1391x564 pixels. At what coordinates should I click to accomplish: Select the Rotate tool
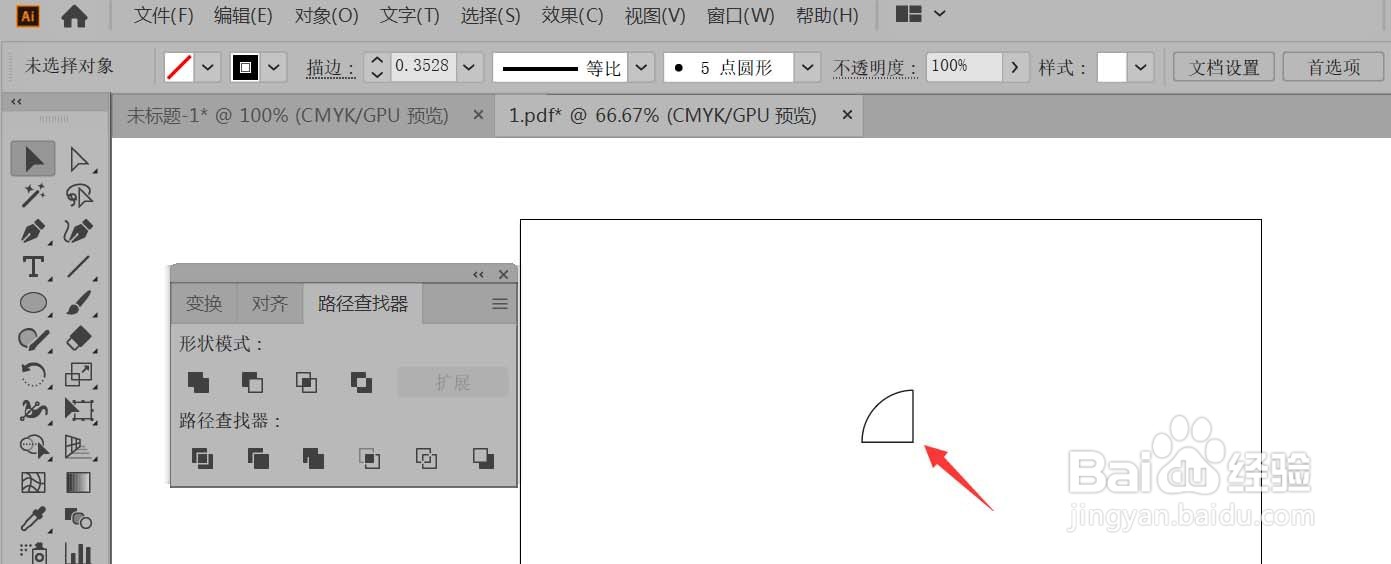33,375
